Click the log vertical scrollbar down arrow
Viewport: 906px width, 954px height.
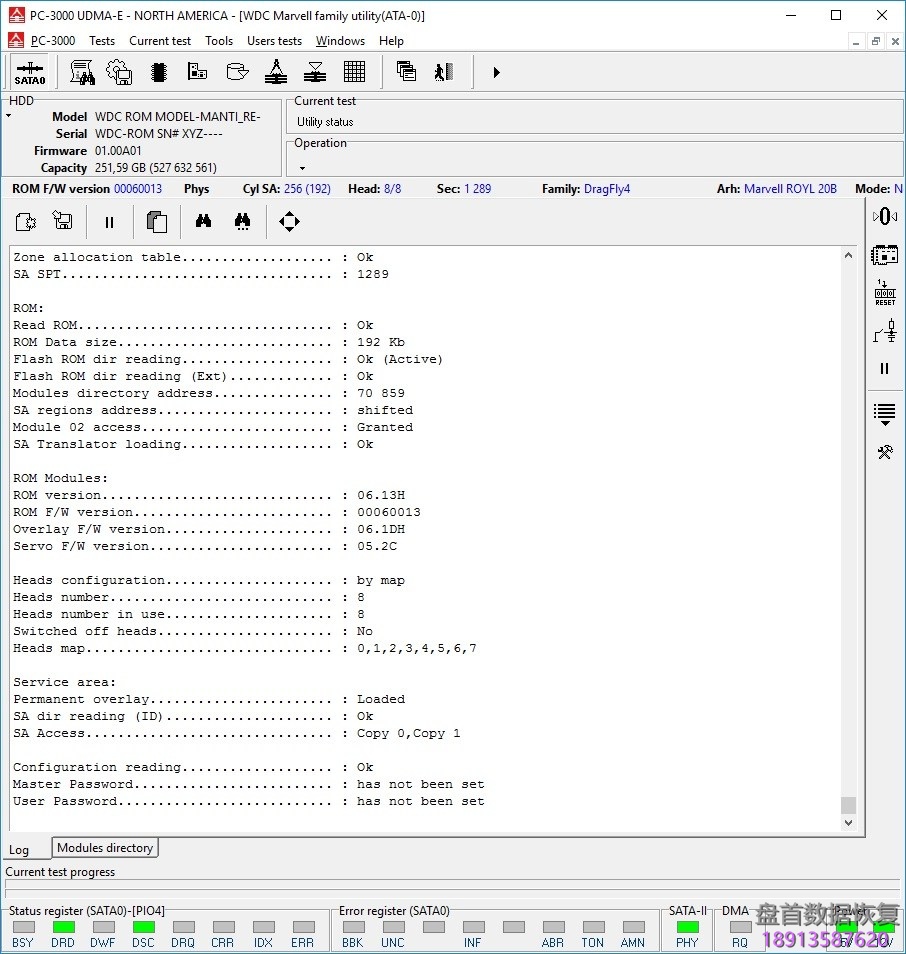[x=849, y=823]
